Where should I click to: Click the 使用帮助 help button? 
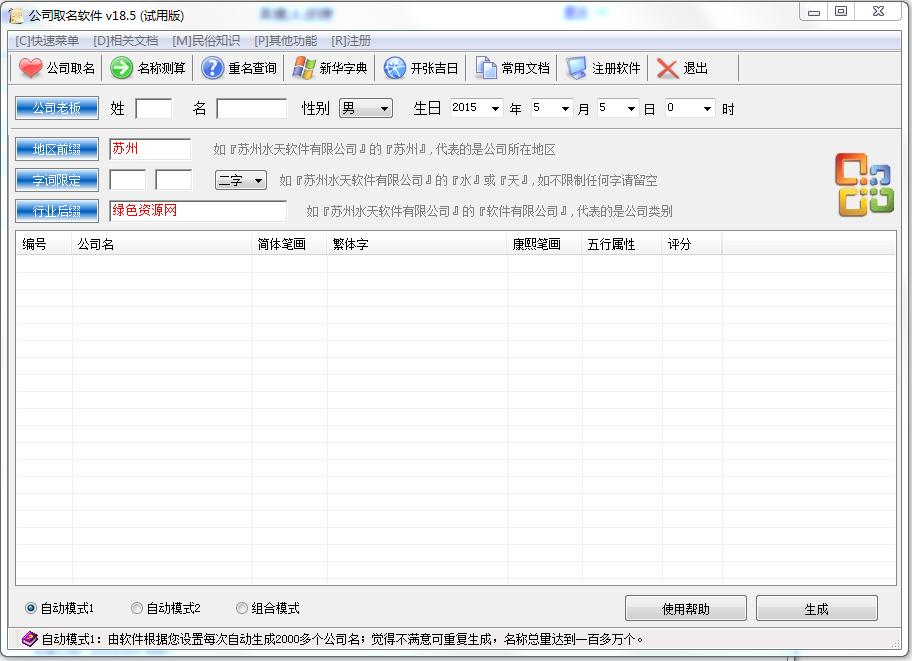685,608
